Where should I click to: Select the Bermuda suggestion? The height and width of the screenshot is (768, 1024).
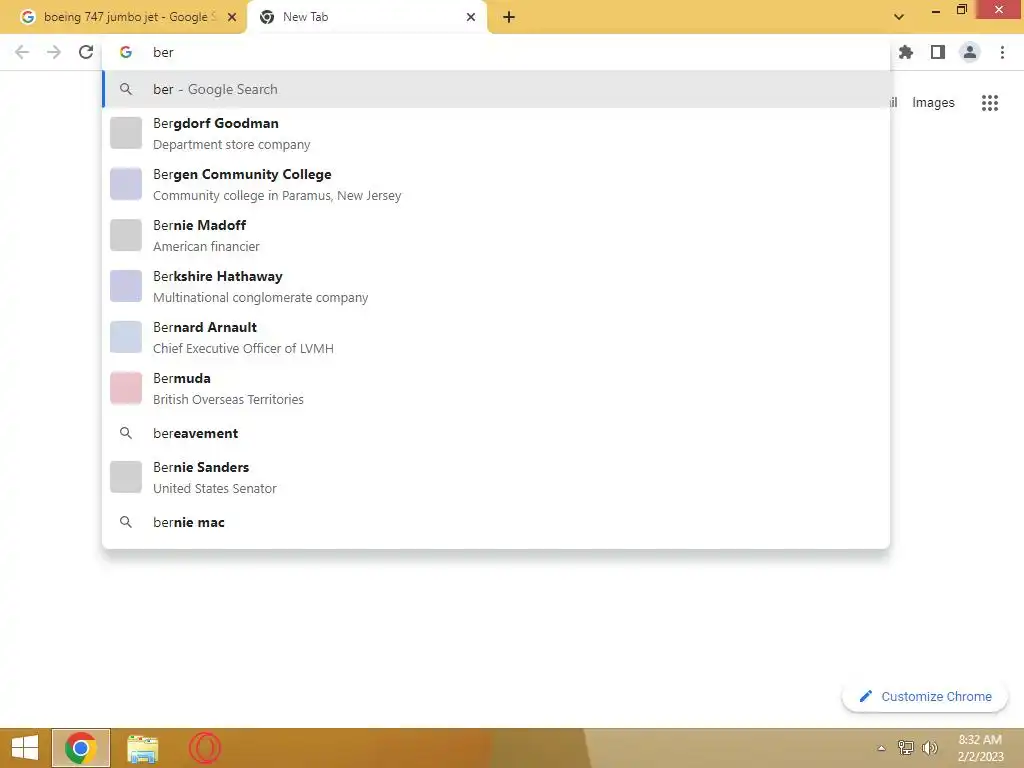496,388
